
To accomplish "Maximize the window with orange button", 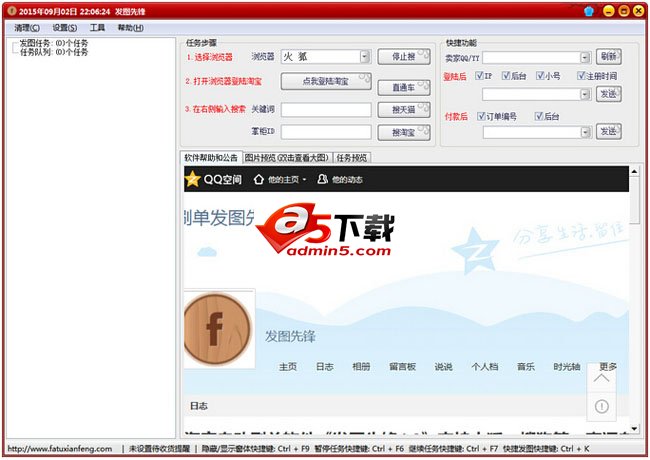I will coord(624,11).
